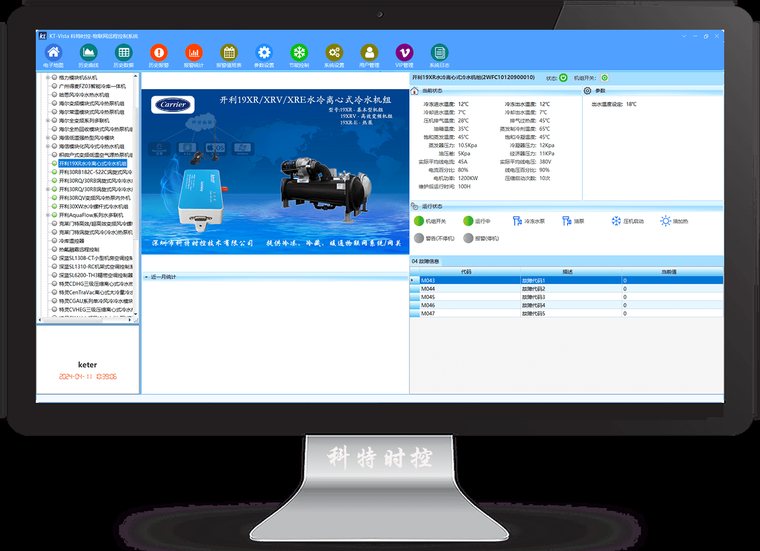Toggle green 机组开关 indicator under 运行状态

tap(419, 221)
